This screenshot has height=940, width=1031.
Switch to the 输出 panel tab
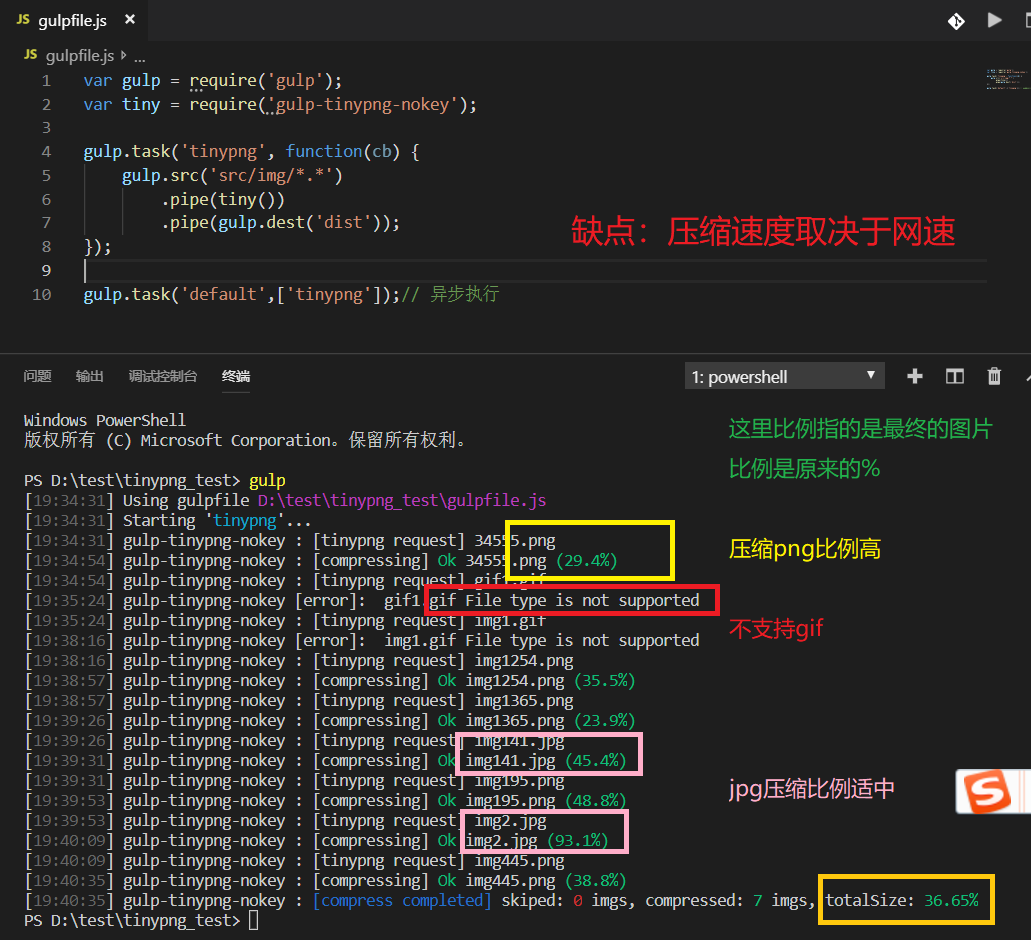(x=89, y=376)
